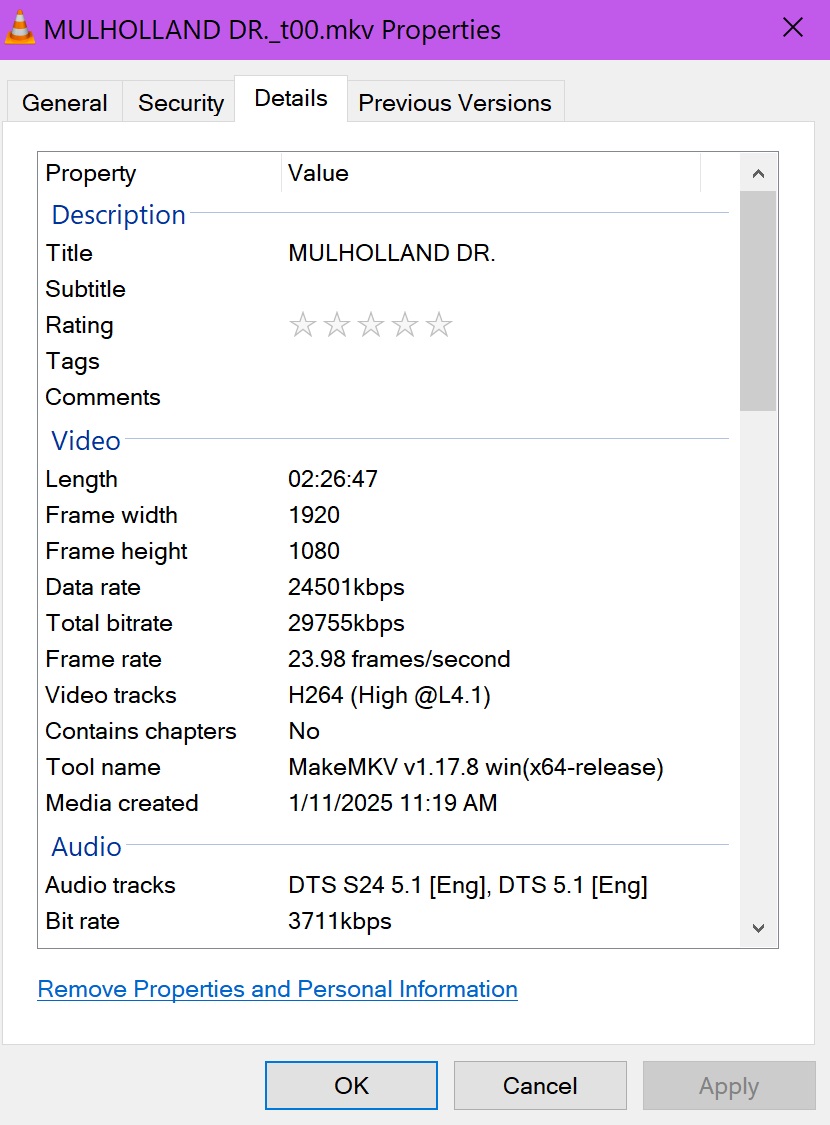This screenshot has height=1125, width=830.
Task: Click the Length property label
Action: point(82,479)
